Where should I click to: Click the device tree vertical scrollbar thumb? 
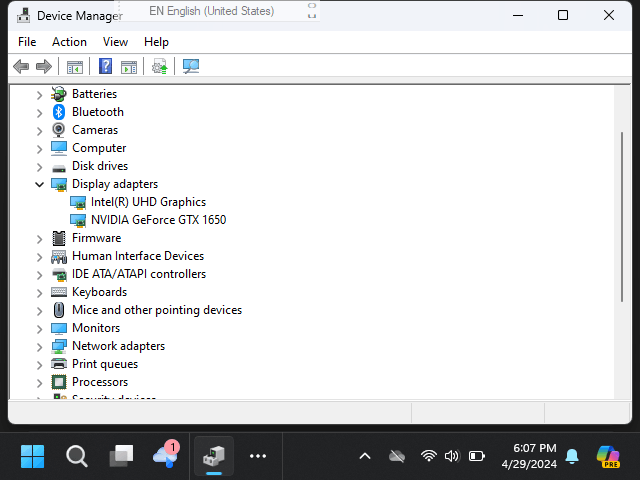coord(622,217)
